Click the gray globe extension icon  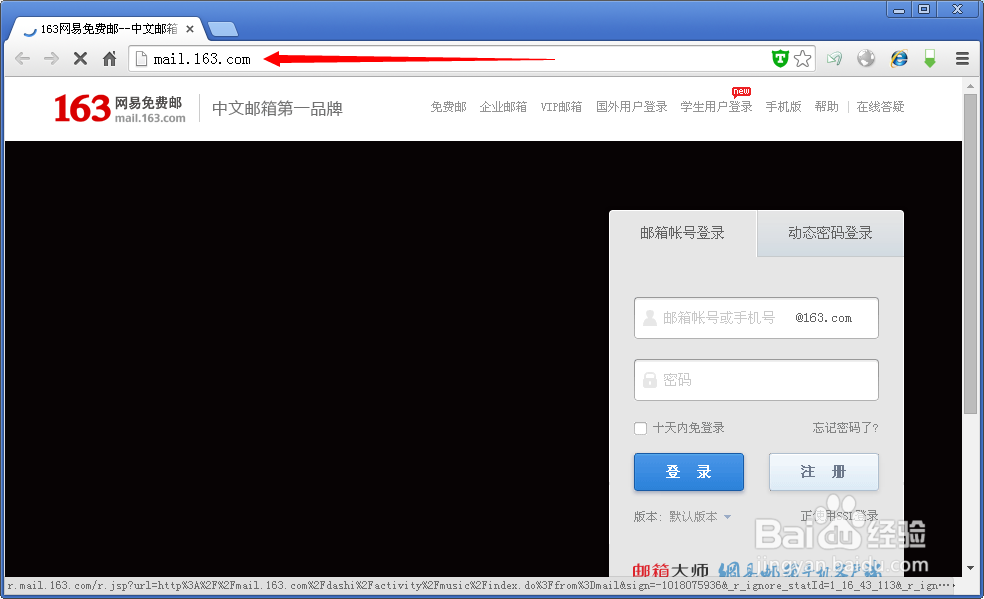[866, 59]
